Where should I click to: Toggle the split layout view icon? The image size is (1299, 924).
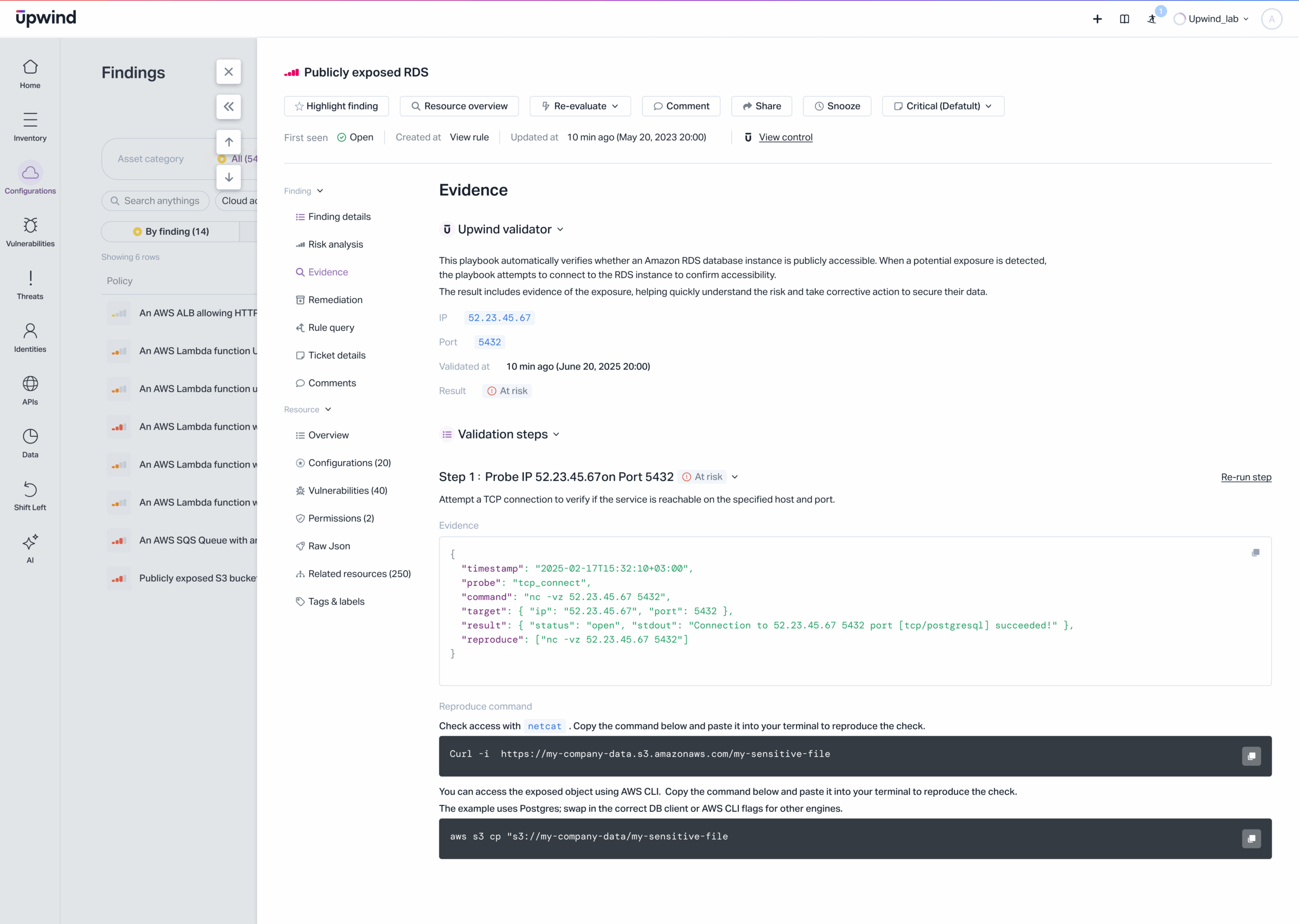[x=1124, y=19]
